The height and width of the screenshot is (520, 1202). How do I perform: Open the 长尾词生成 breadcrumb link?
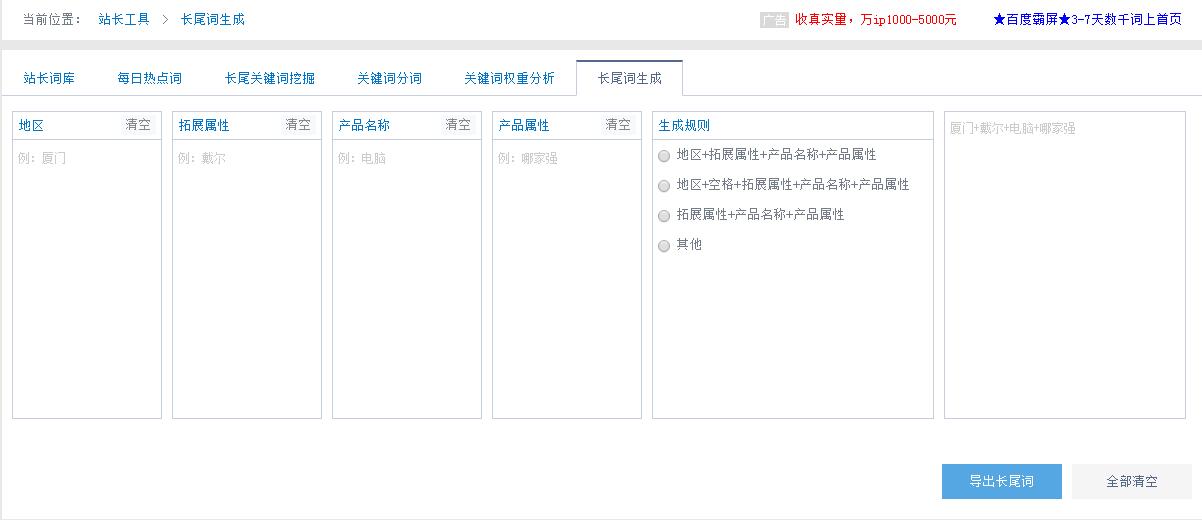point(213,19)
